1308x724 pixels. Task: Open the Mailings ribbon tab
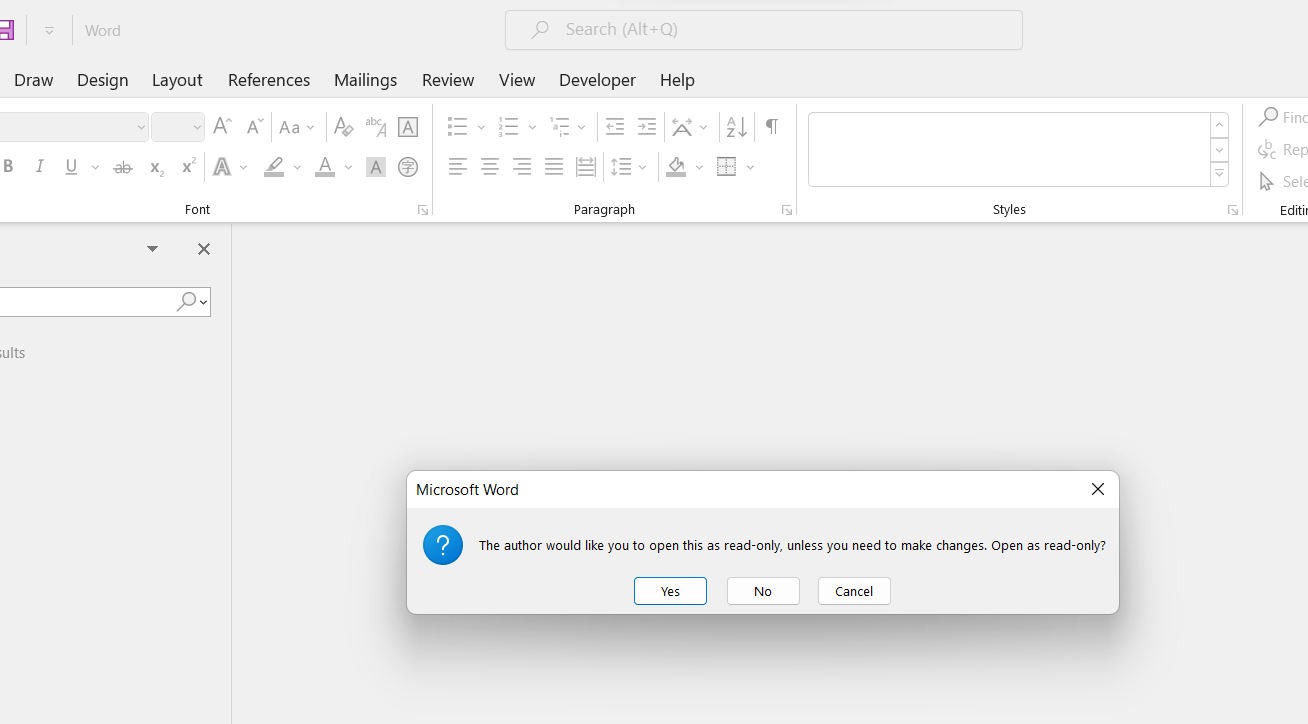(365, 80)
